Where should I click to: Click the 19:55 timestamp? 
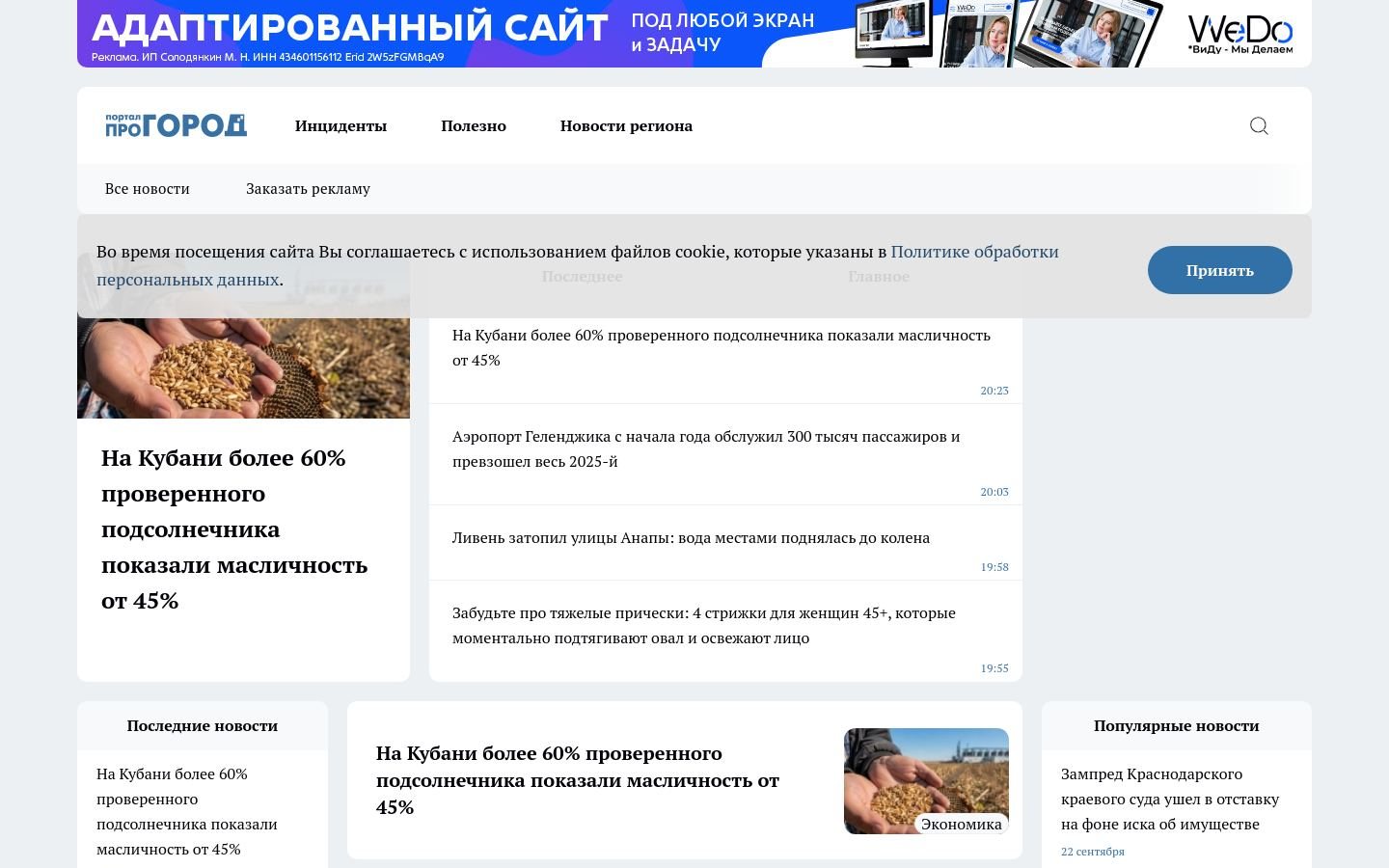994,668
